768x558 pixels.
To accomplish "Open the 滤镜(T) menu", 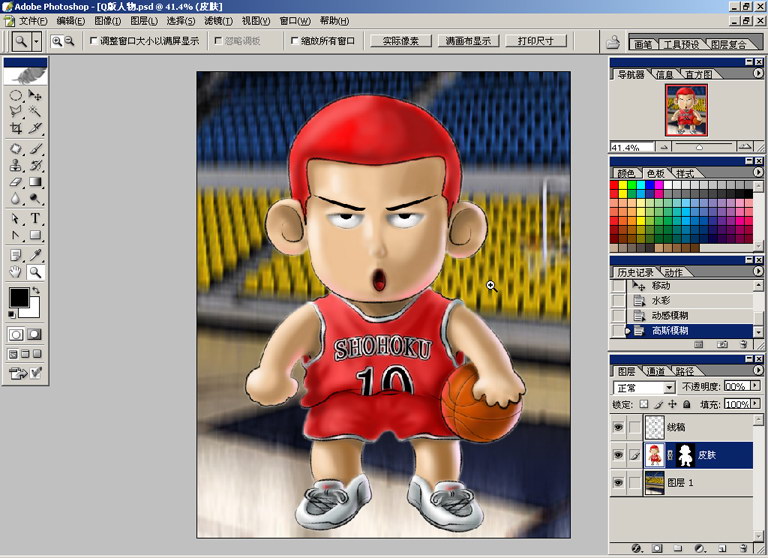I will (x=218, y=21).
